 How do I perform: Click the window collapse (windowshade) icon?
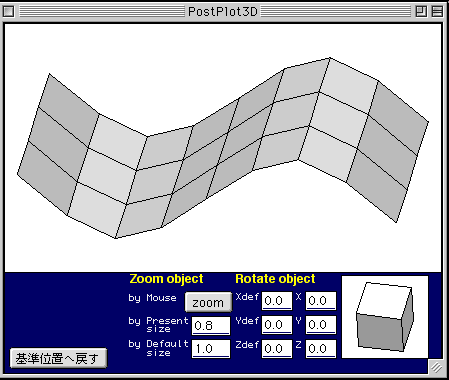437,12
